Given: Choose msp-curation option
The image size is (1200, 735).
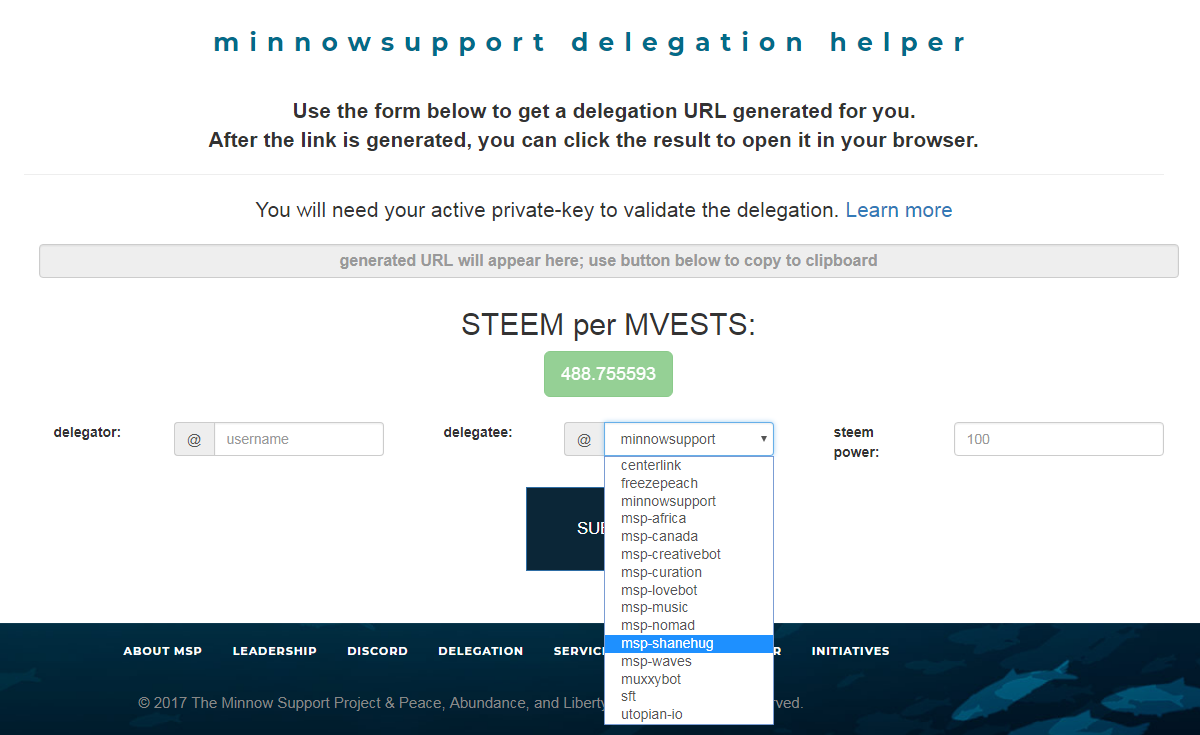Looking at the screenshot, I should coord(689,573).
